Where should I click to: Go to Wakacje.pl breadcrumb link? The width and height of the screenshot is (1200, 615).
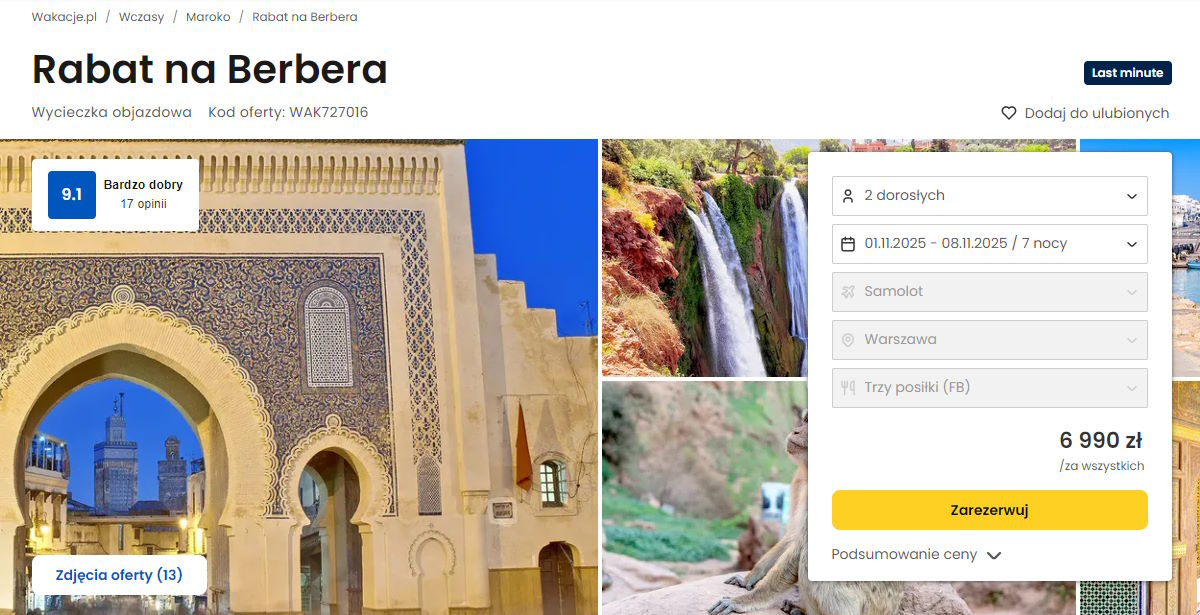pyautogui.click(x=64, y=17)
